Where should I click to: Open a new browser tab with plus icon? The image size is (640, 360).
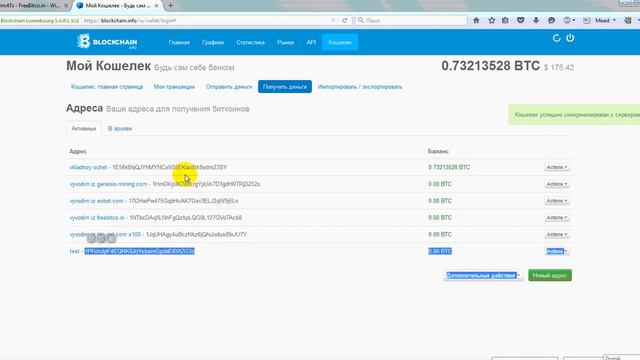170,5
